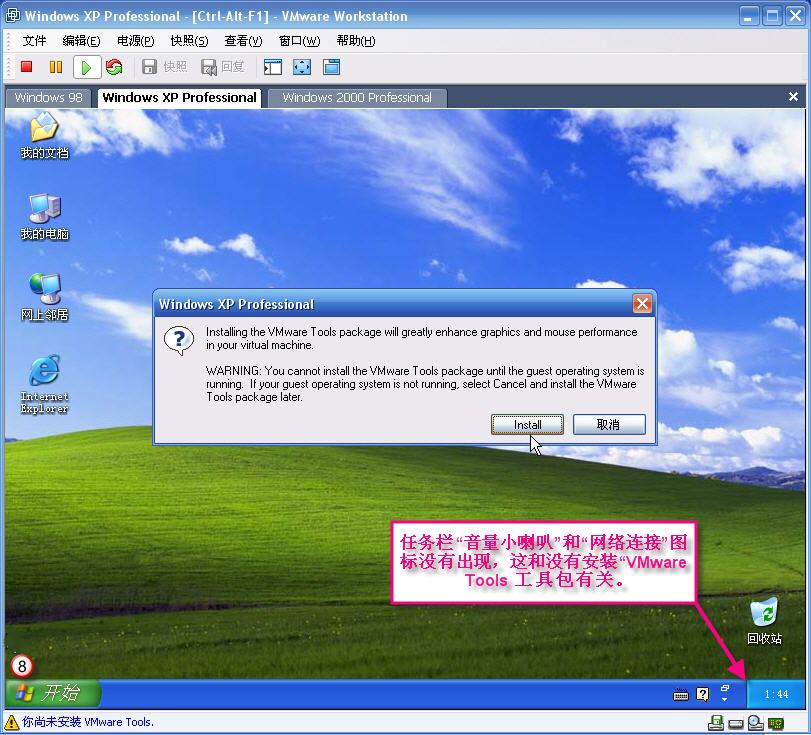Click the 回复 revert snapshot icon
This screenshot has height=735, width=811.
pyautogui.click(x=208, y=67)
